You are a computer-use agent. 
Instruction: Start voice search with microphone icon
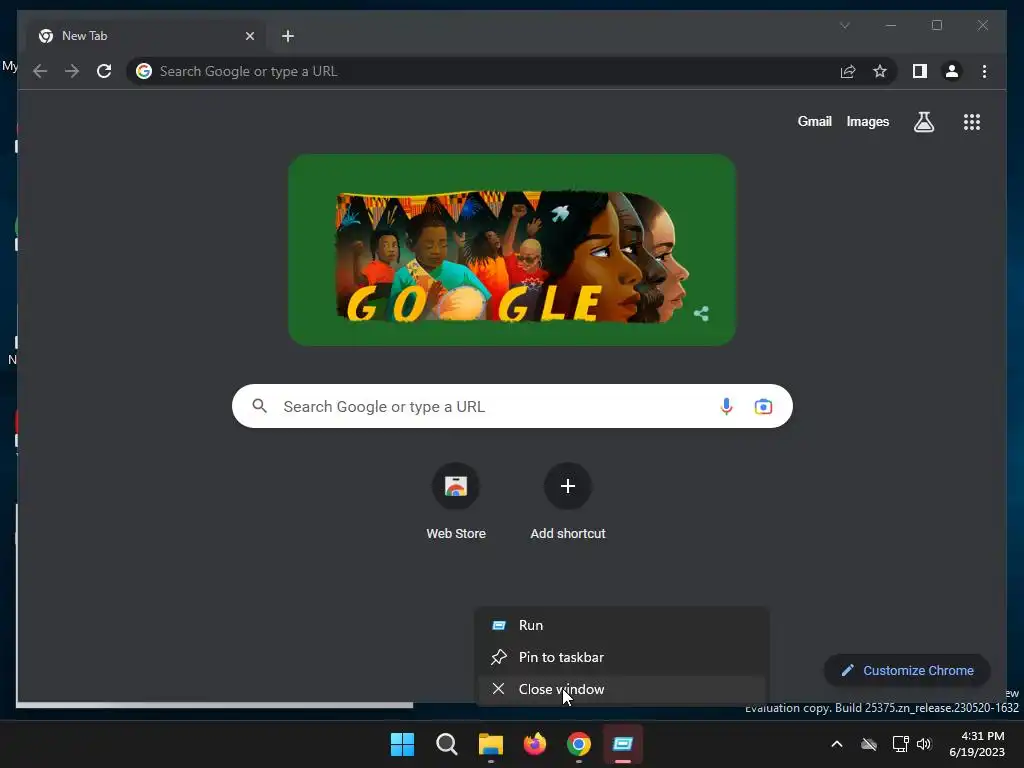(x=726, y=406)
